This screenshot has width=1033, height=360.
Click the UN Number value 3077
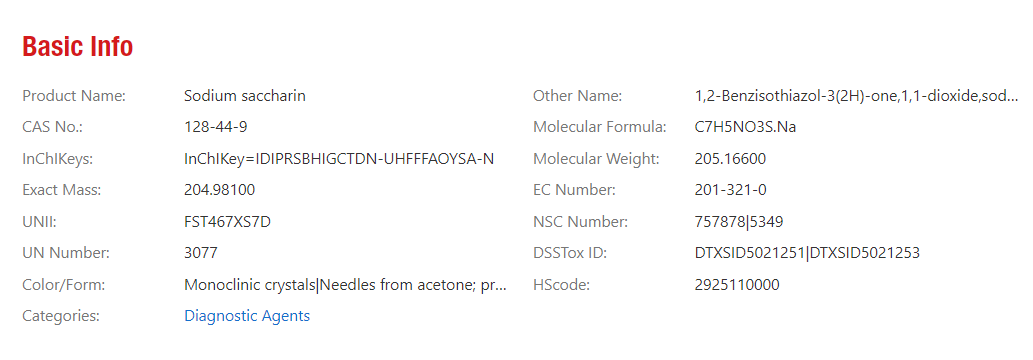point(201,253)
